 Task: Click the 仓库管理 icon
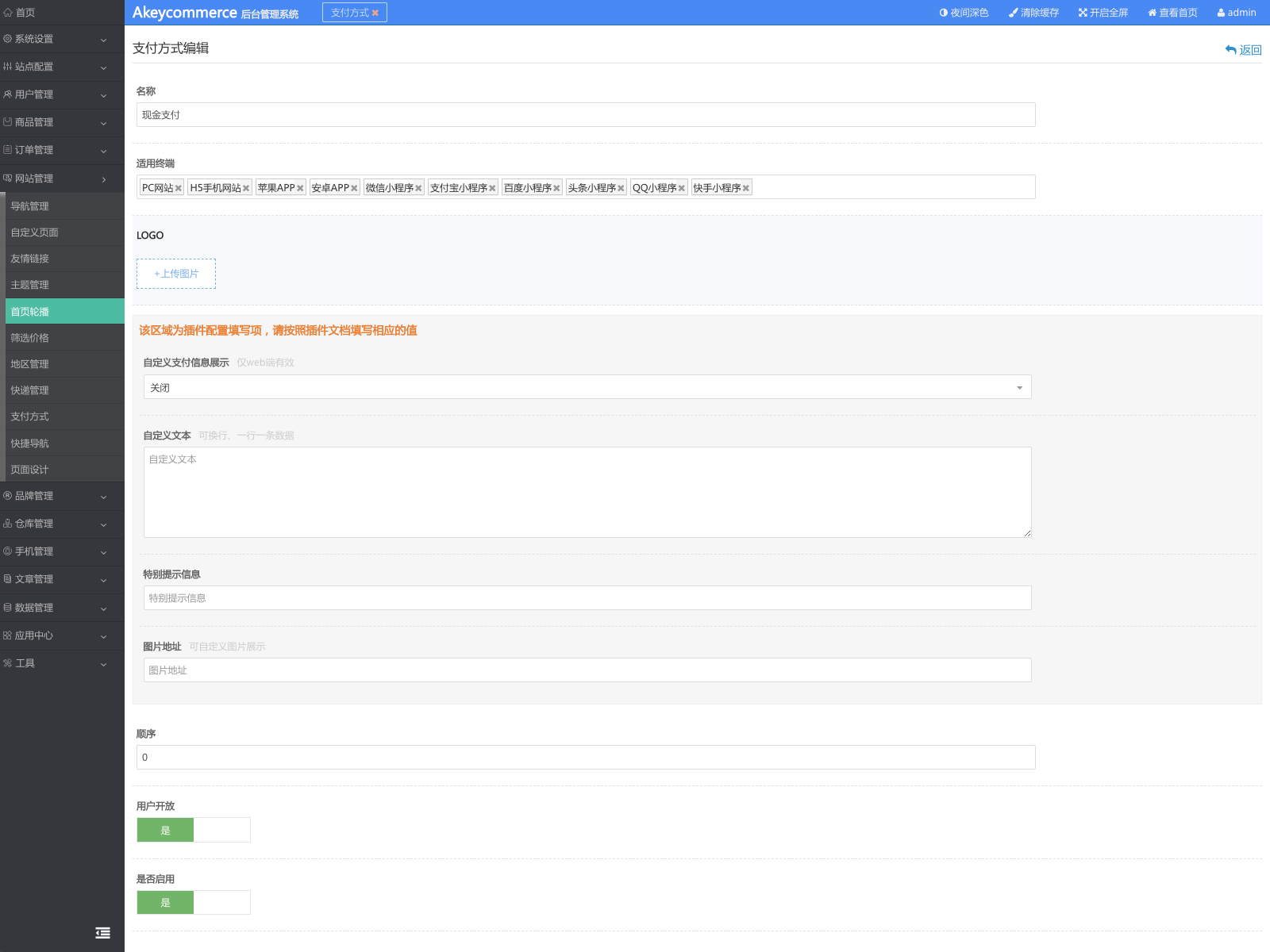(8, 524)
